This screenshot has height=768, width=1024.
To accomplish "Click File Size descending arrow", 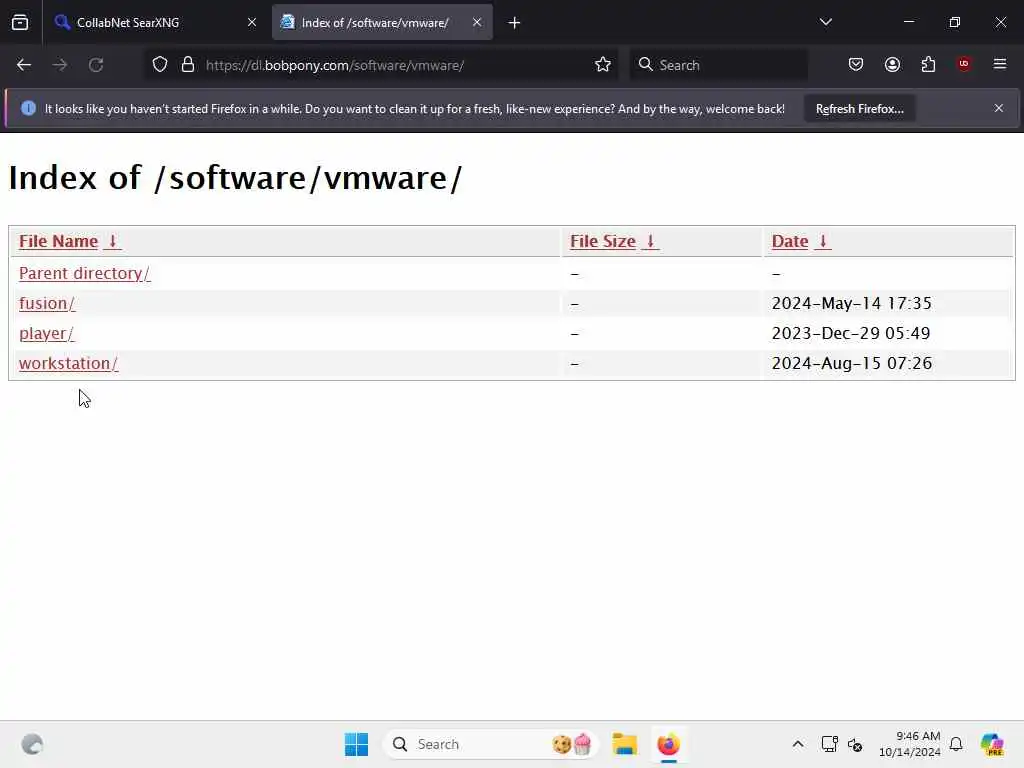I will [x=650, y=241].
